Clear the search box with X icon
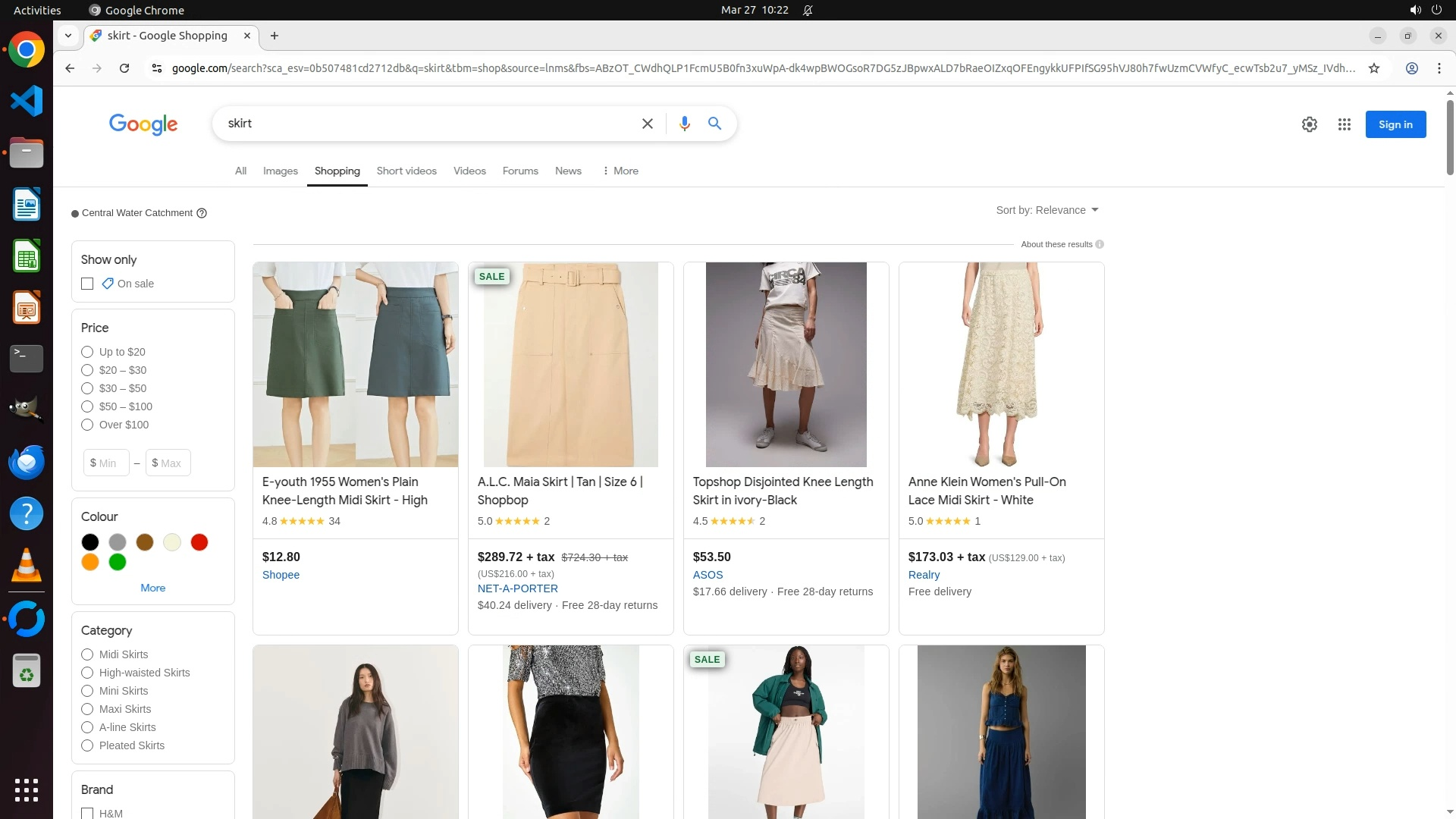 pos(647,124)
